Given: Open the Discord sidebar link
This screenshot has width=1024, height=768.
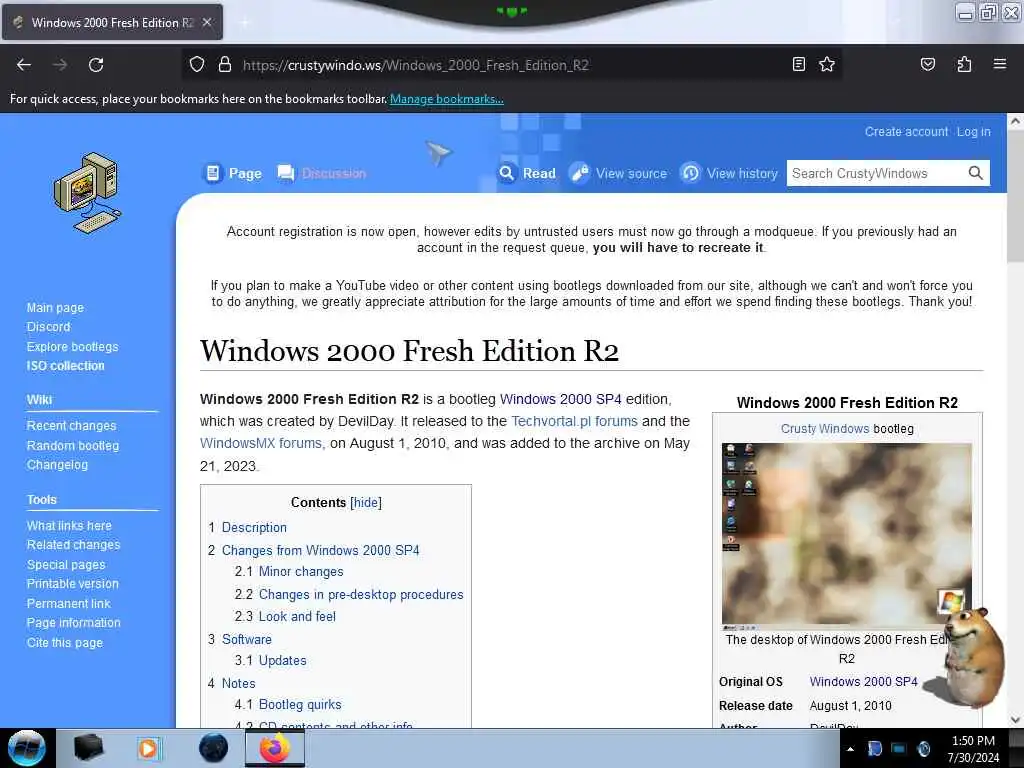Looking at the screenshot, I should click(48, 327).
